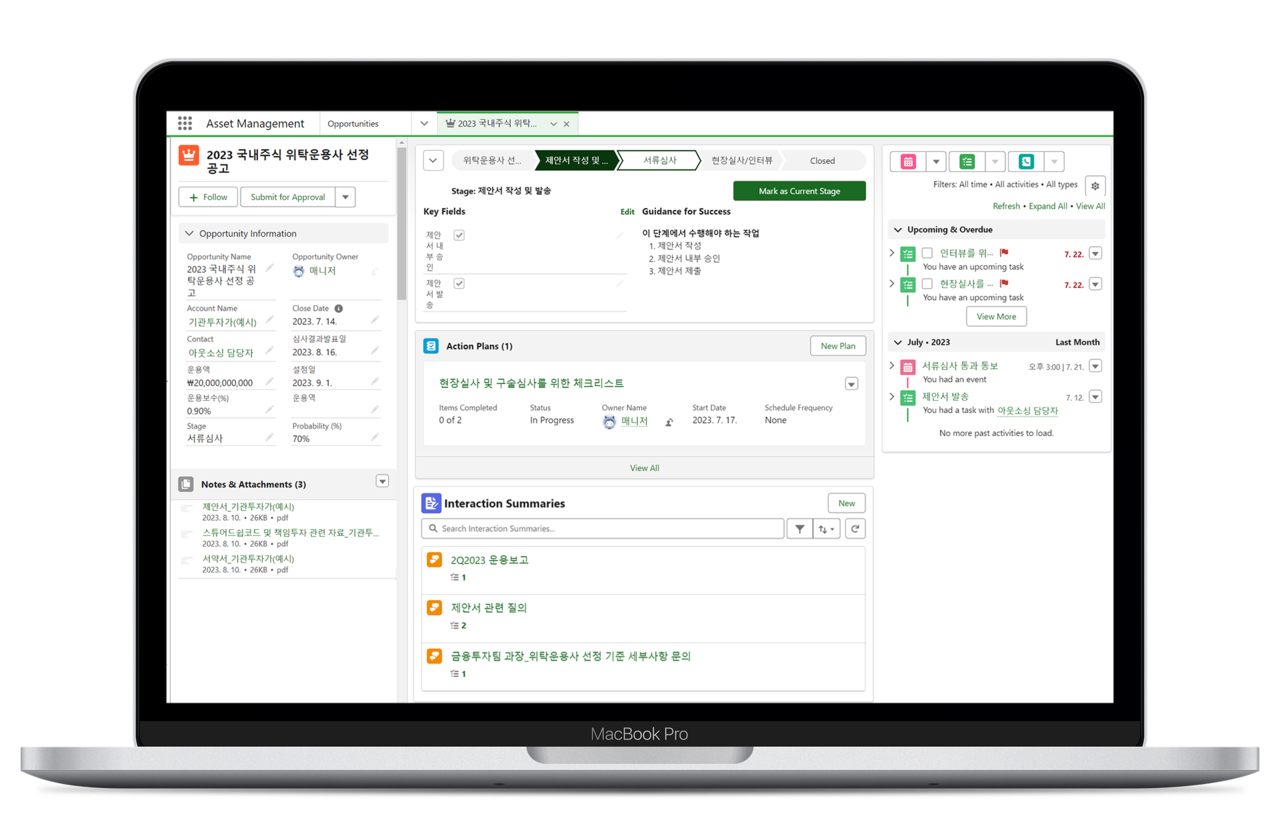Create a New Plan in Action Plans
Image resolution: width=1280 pixels, height=814 pixels.
coord(837,346)
